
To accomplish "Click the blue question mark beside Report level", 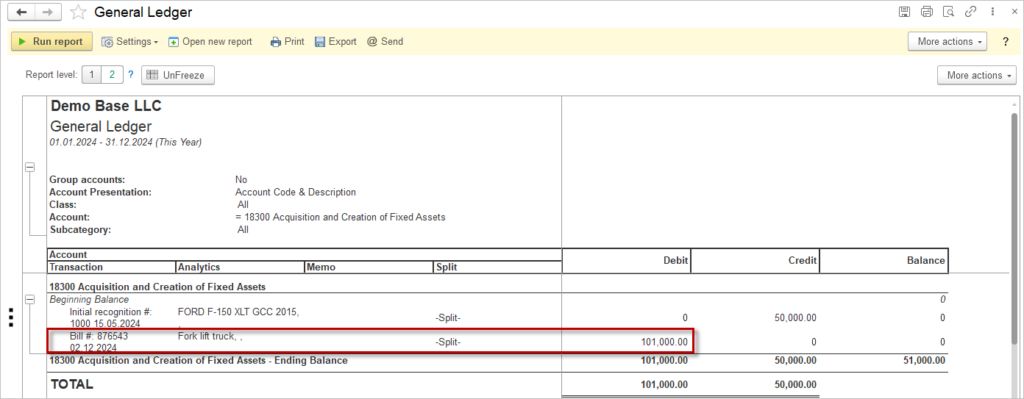I will [131, 74].
